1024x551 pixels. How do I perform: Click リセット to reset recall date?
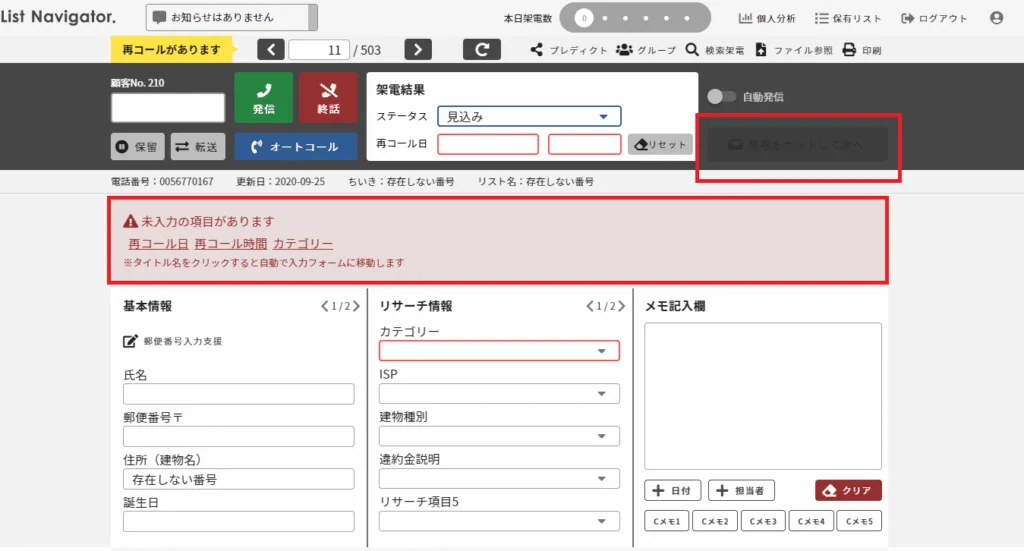click(660, 144)
